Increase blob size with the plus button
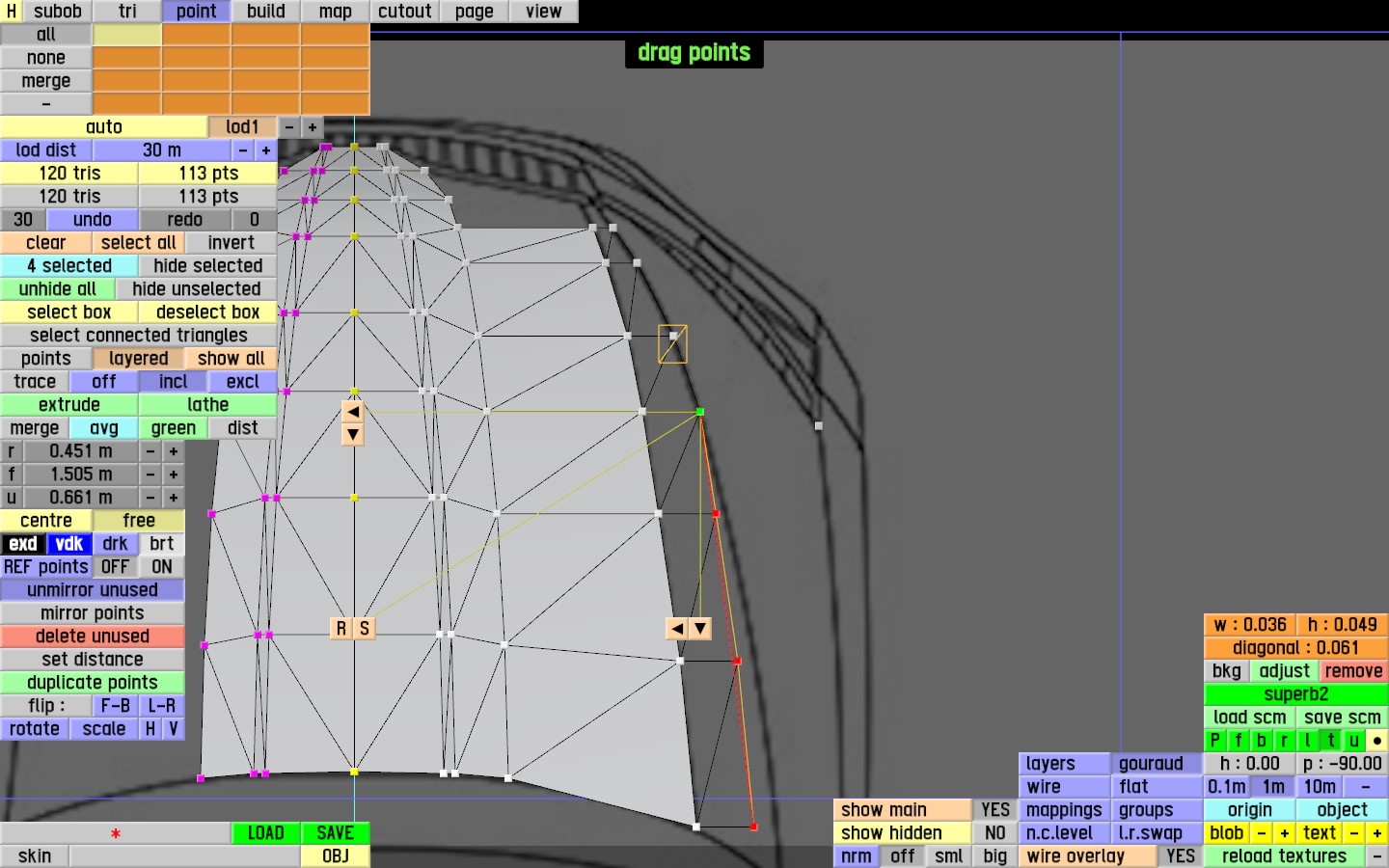 click(1285, 833)
